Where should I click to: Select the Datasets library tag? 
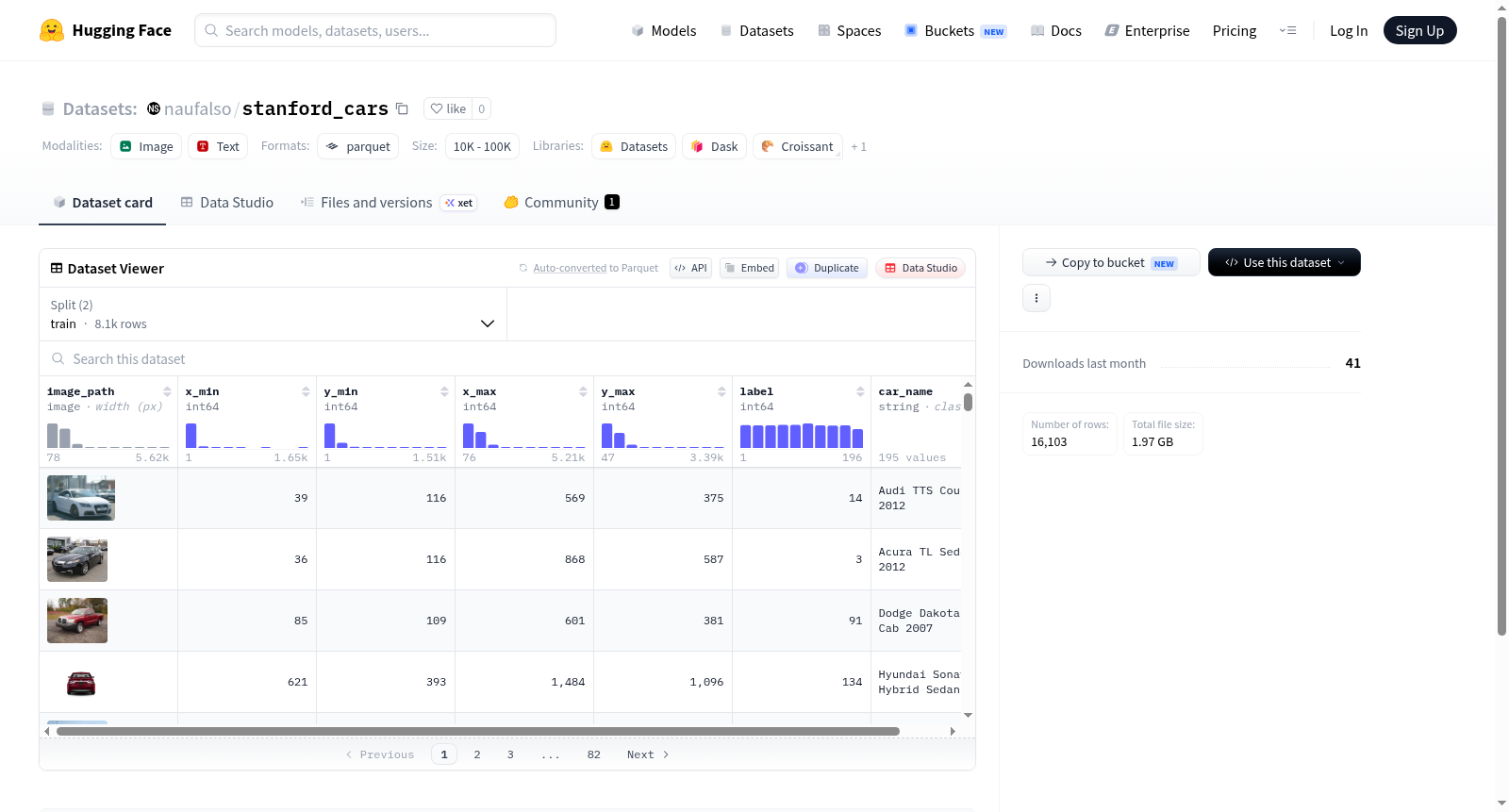634,146
